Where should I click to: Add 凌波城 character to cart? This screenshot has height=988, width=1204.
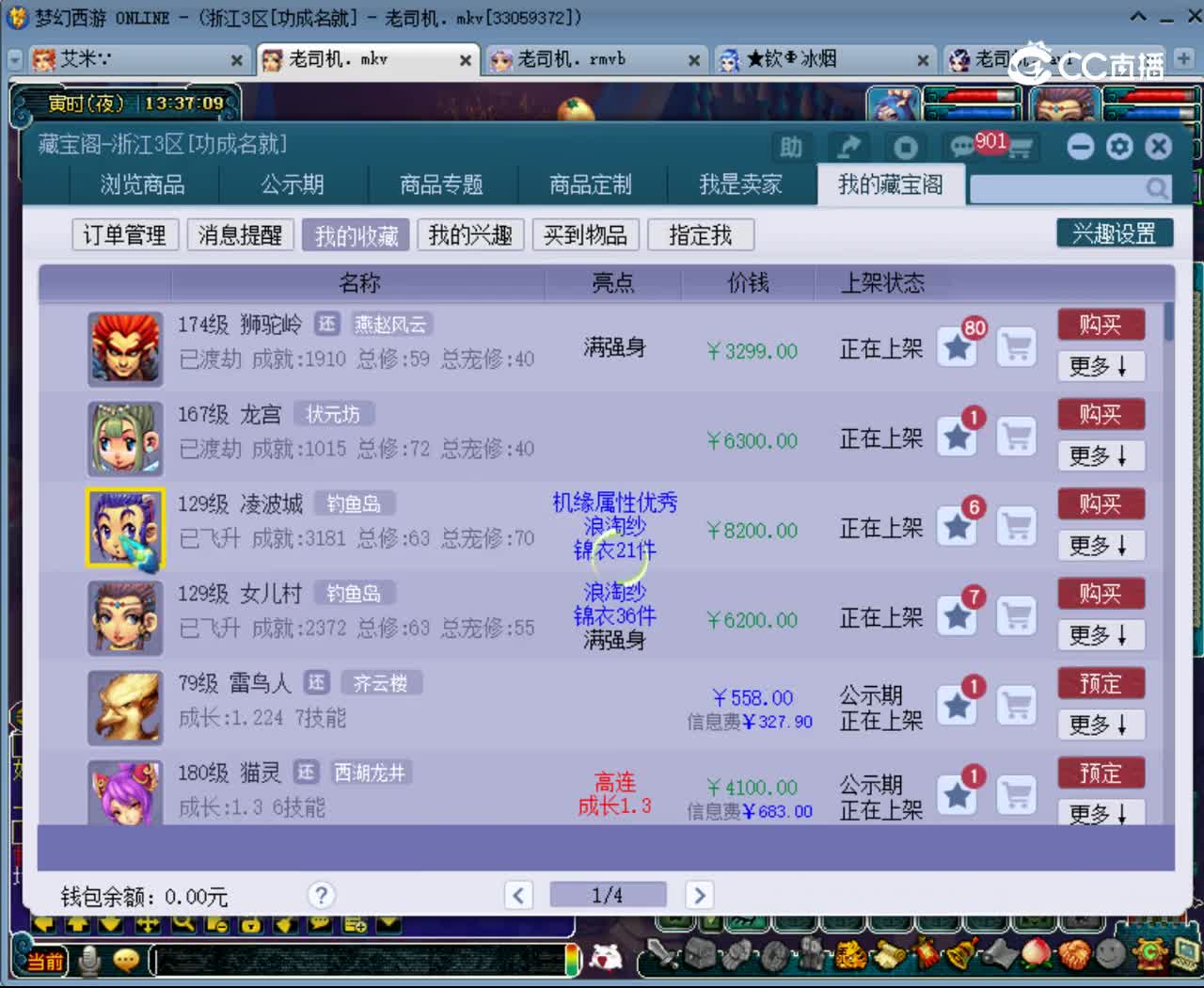tap(1017, 527)
